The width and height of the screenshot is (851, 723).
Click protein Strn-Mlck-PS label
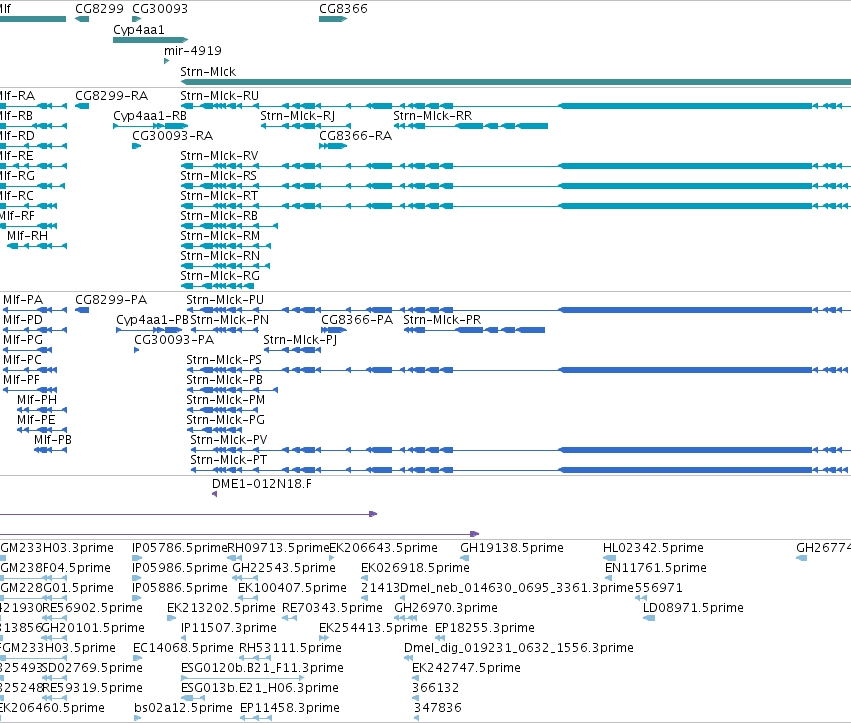click(x=224, y=360)
